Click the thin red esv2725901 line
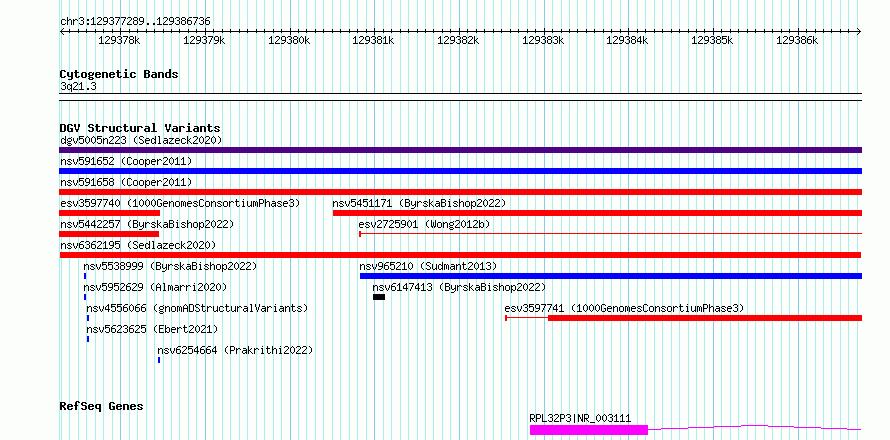This screenshot has width=890, height=440. (611, 234)
